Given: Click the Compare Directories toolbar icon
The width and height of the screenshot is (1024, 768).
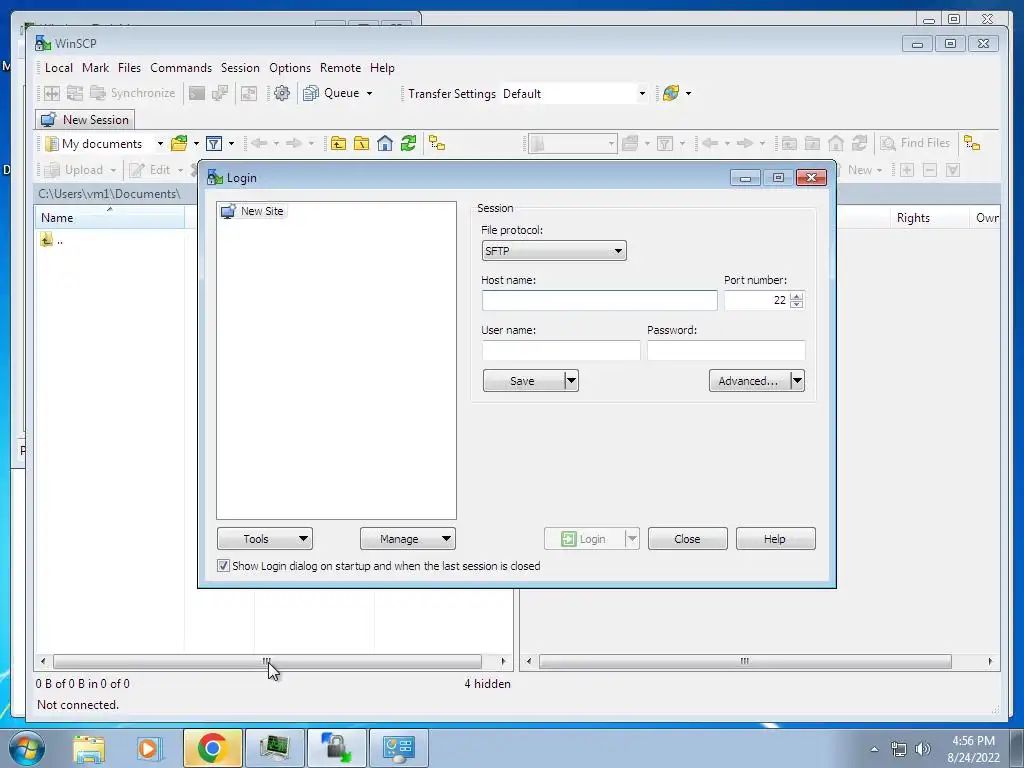Looking at the screenshot, I should 52,93.
